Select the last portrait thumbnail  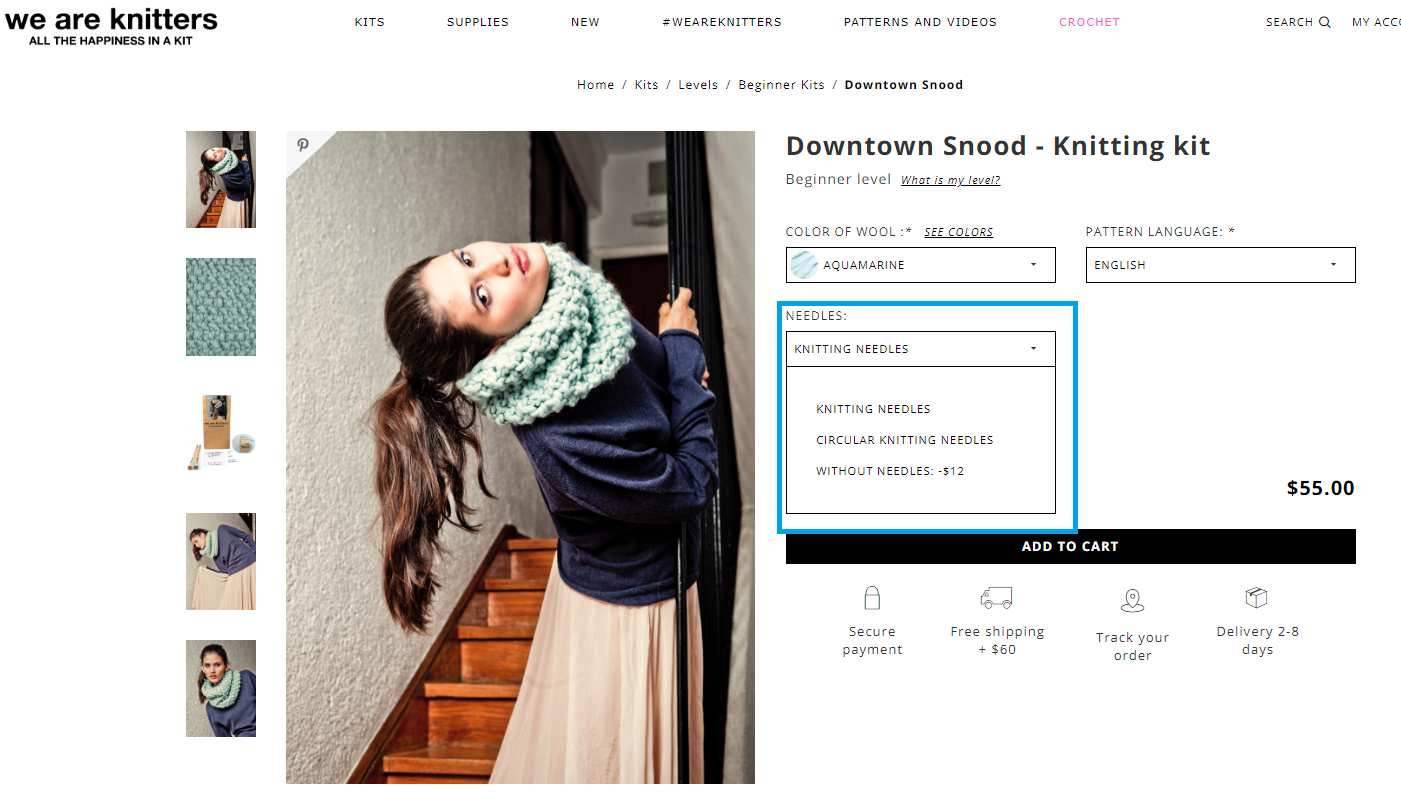(x=221, y=689)
